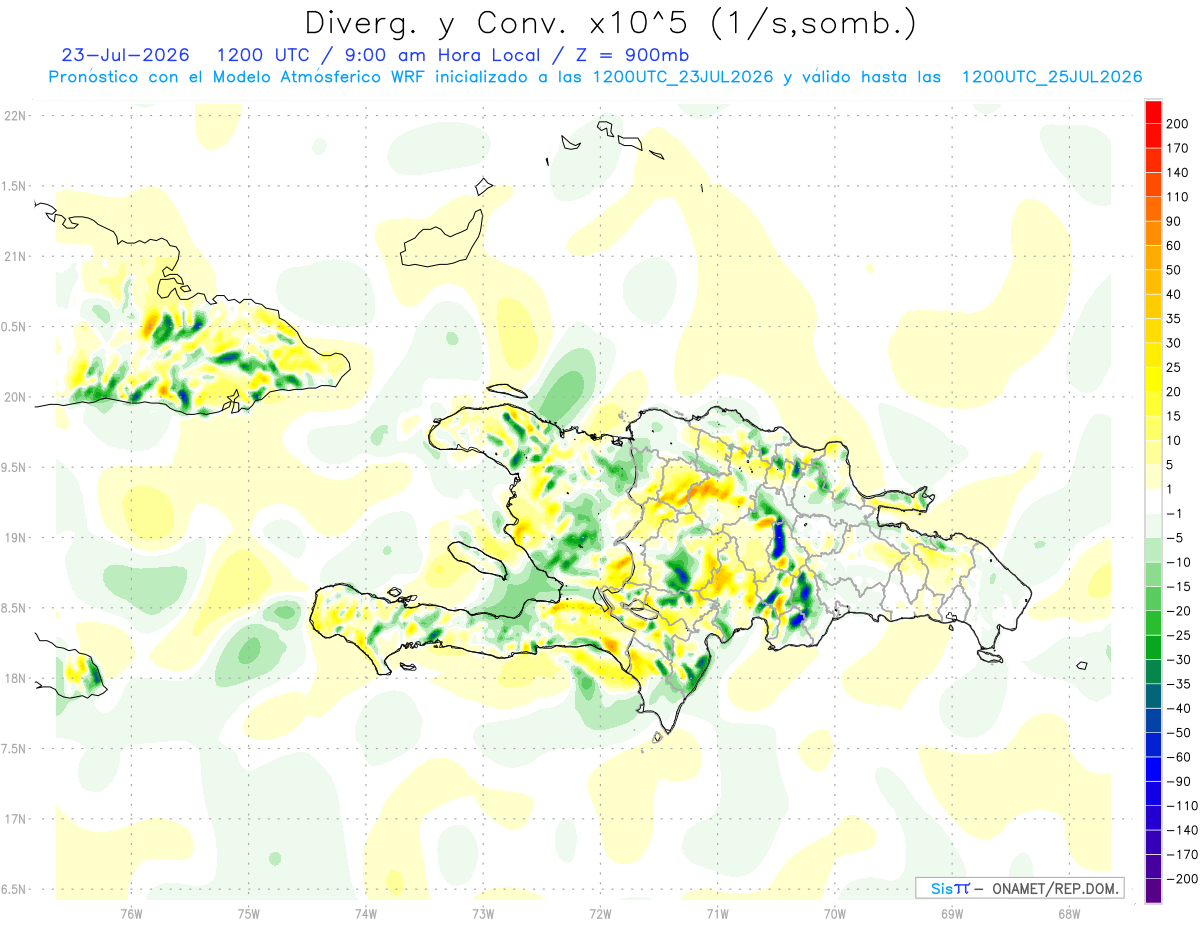Click the '9.5N' latitude label
1200x927 pixels.
pos(14,467)
